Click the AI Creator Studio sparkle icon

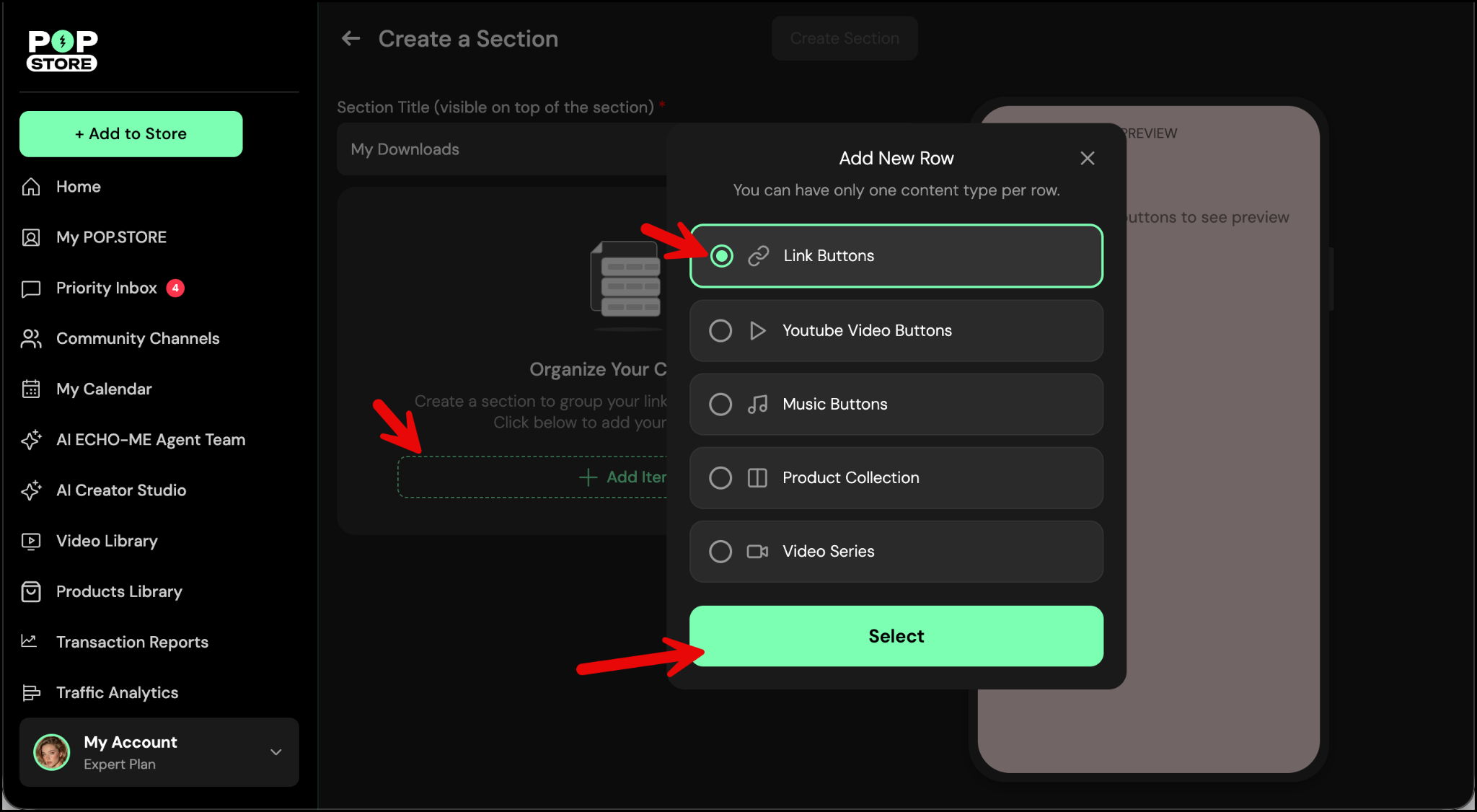point(31,490)
